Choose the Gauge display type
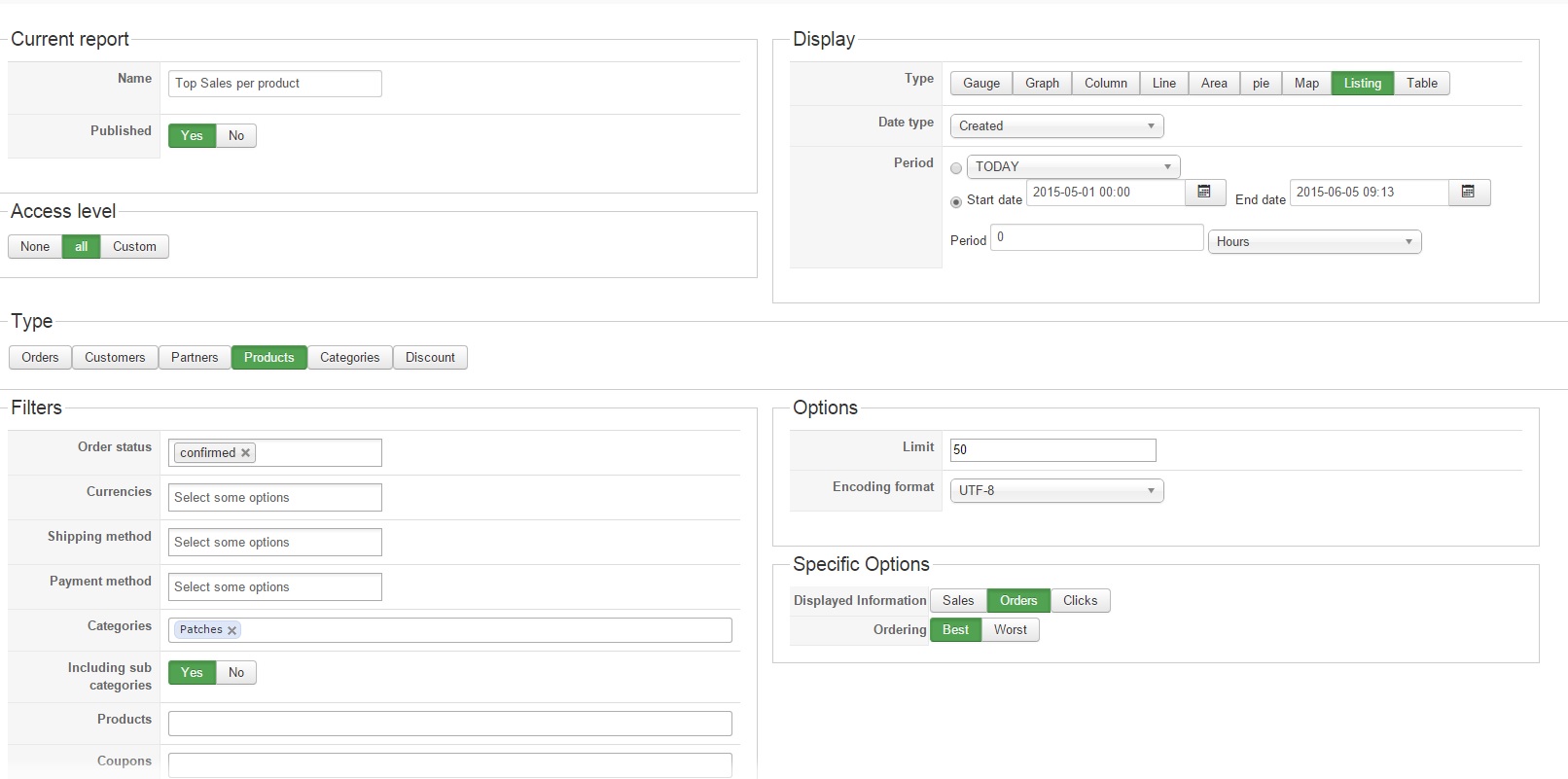 point(981,84)
